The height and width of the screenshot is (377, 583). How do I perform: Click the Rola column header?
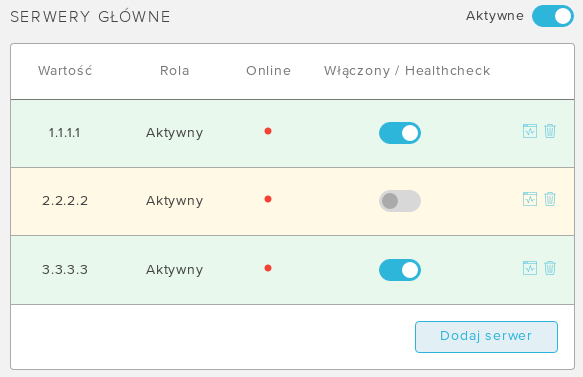click(x=175, y=71)
